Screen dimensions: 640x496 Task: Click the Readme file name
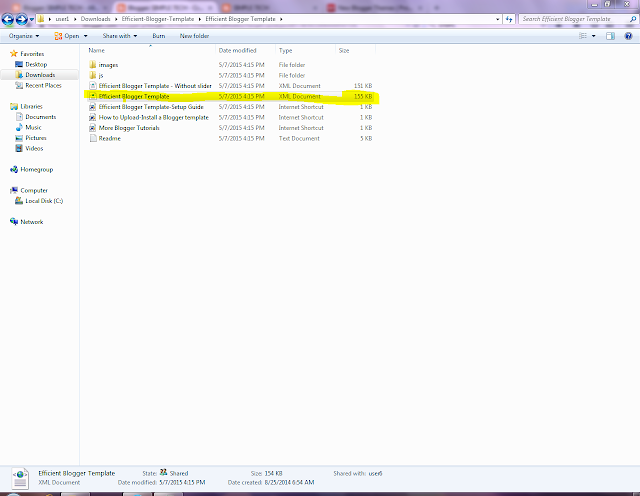point(109,138)
